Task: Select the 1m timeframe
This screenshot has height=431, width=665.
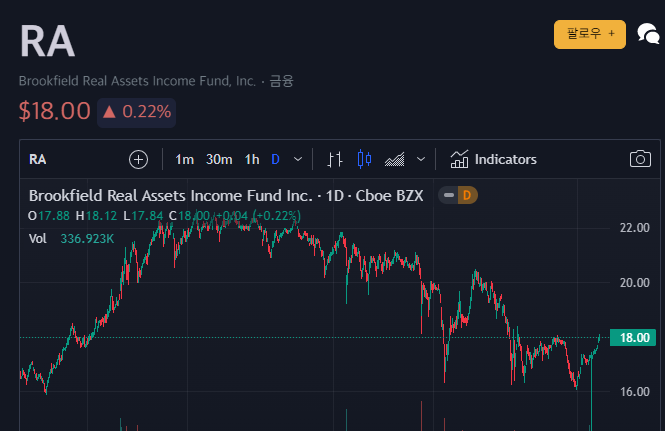Action: [x=184, y=160]
